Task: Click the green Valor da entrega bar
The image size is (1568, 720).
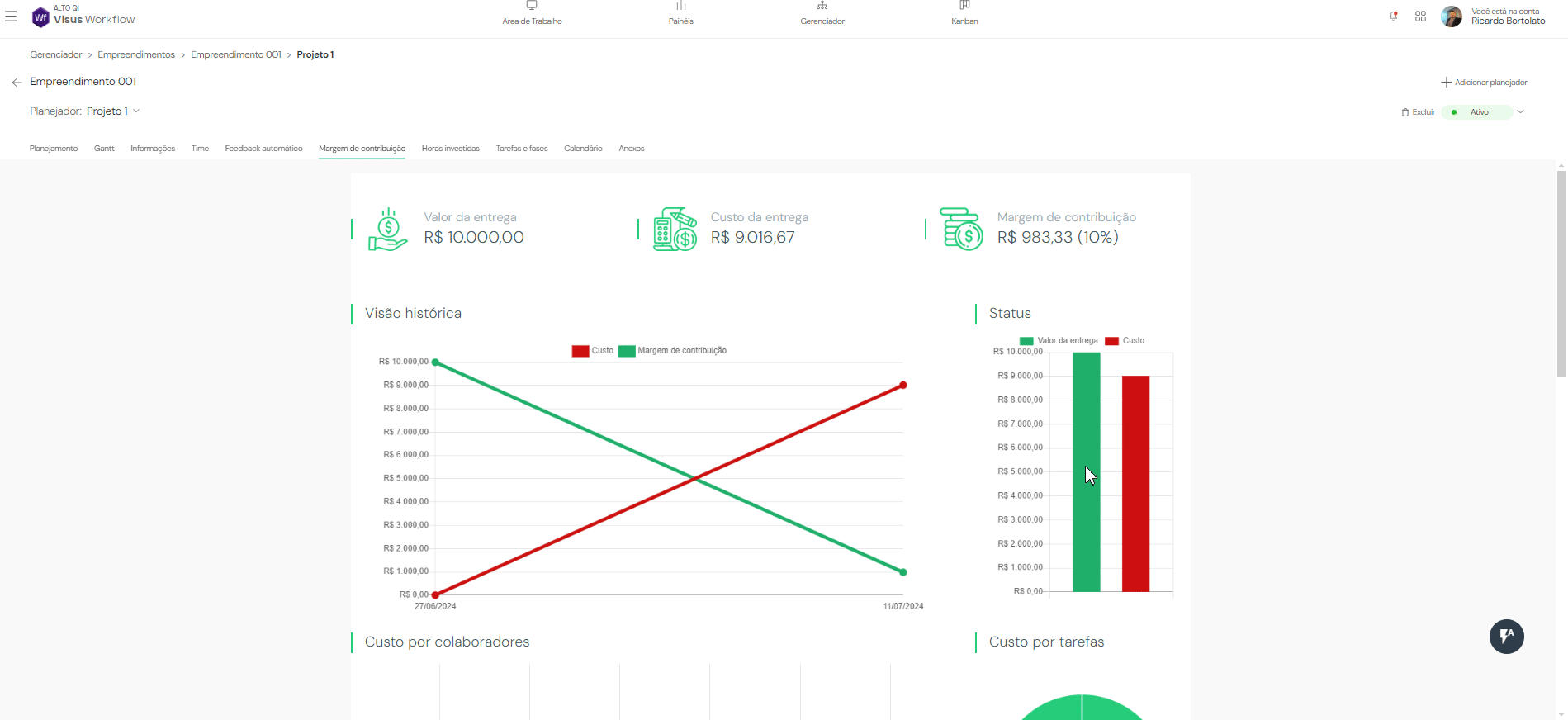Action: click(1087, 472)
